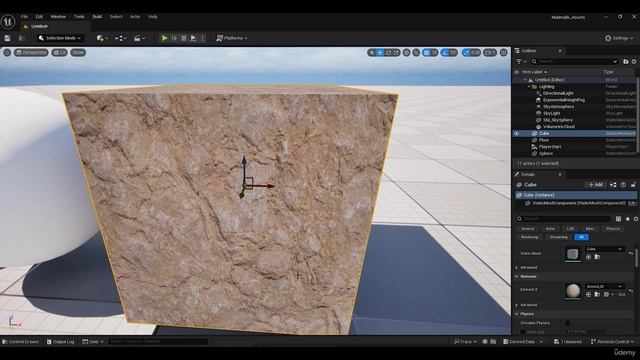The height and width of the screenshot is (360, 640).
Task: Select the Floor actor in the Outliner
Action: coord(544,140)
